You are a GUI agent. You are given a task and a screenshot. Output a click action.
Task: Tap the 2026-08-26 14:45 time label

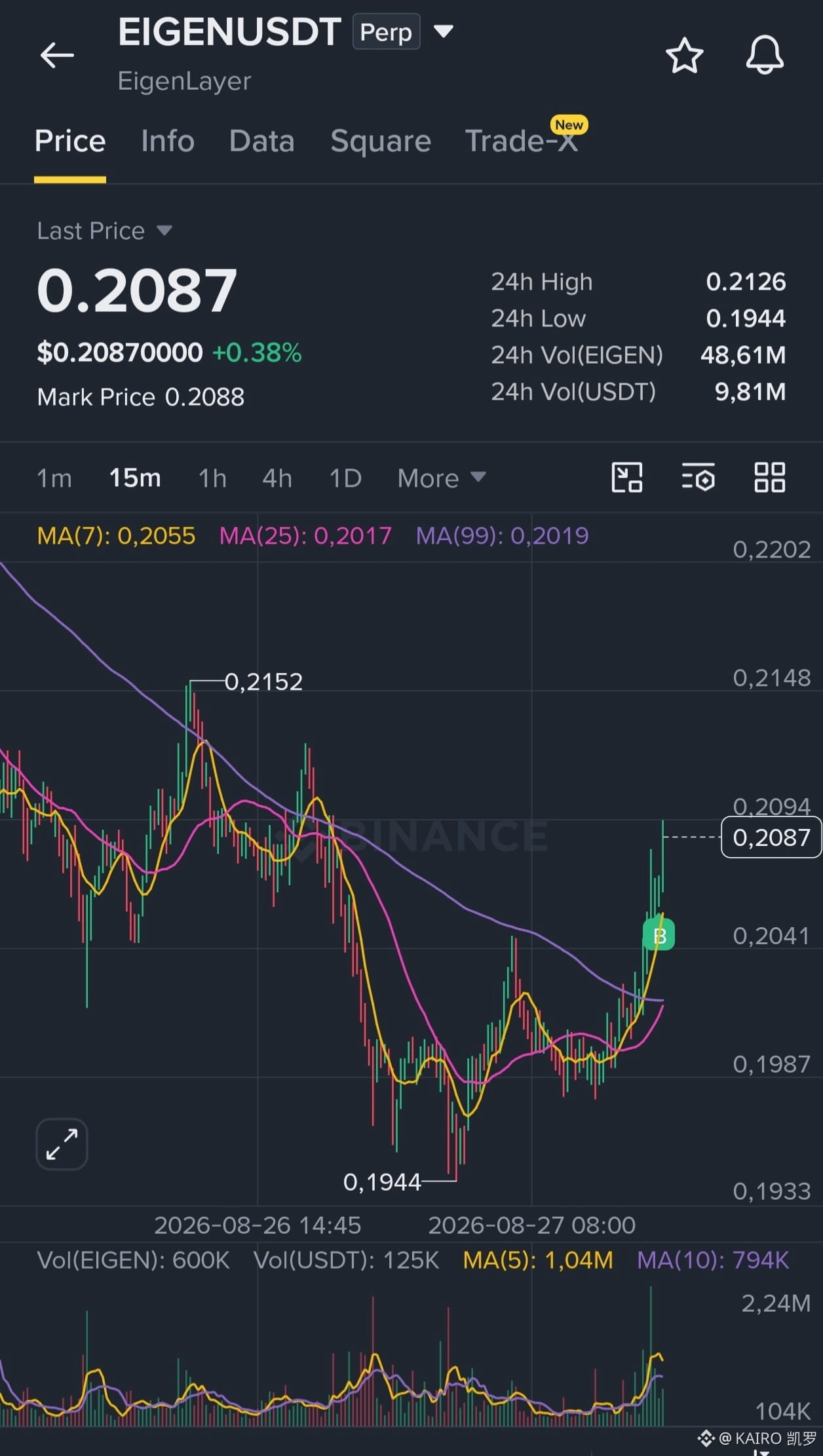[258, 1225]
